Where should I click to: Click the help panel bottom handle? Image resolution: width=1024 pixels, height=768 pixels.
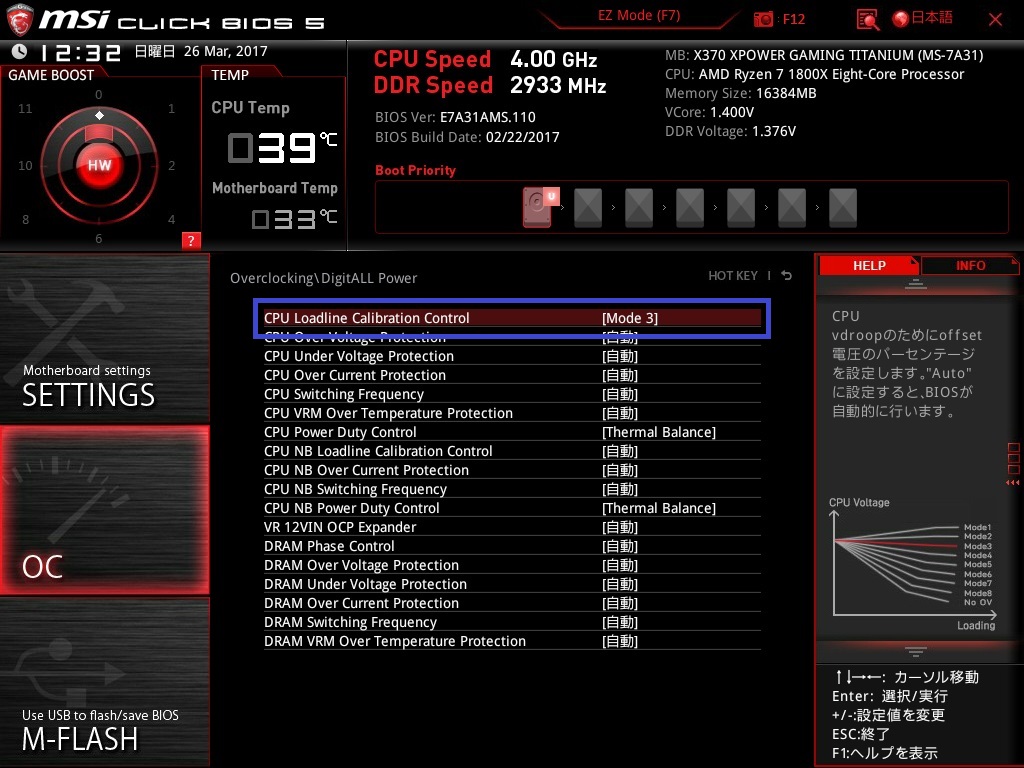coord(916,651)
